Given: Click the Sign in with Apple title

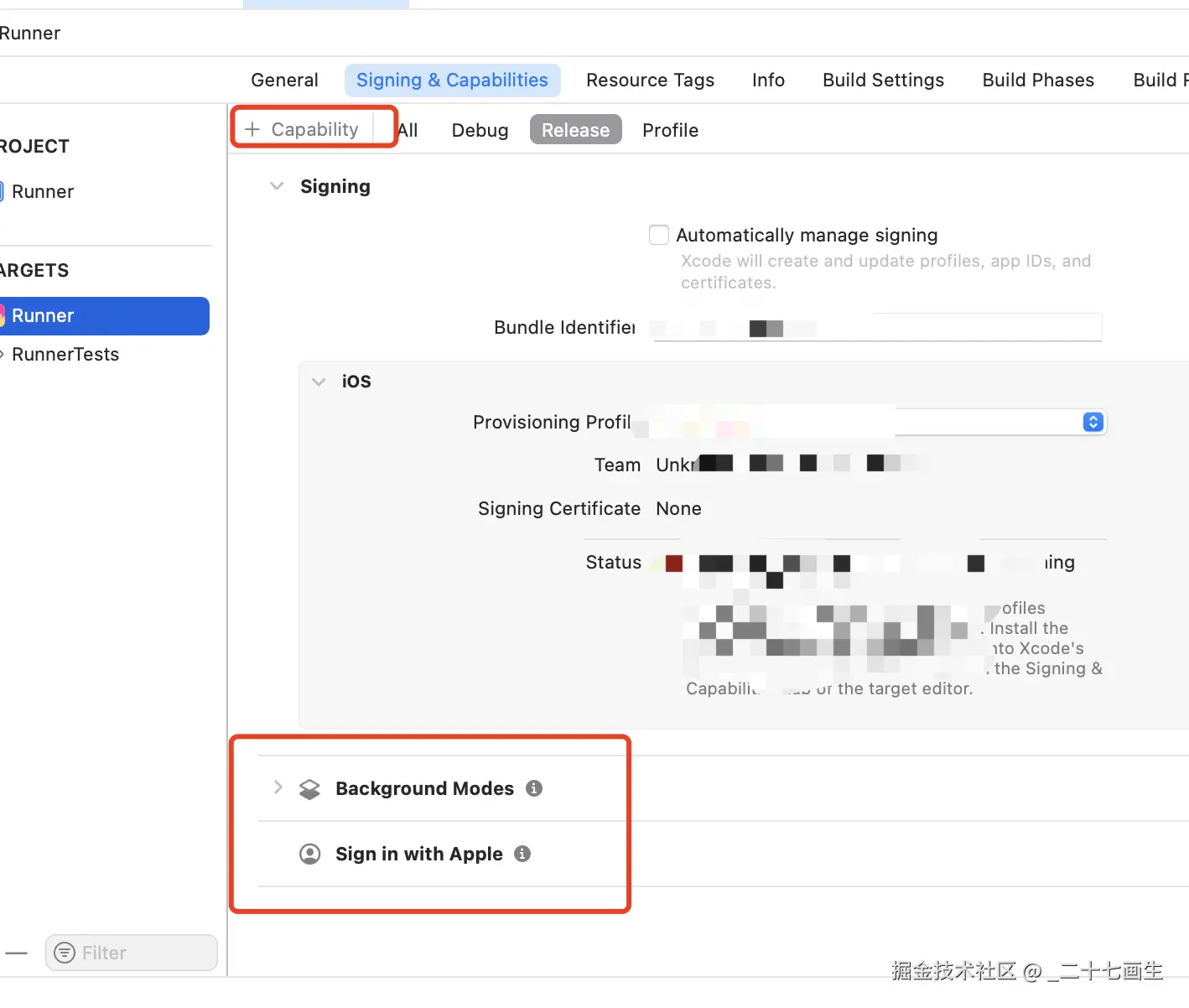Looking at the screenshot, I should [x=419, y=854].
